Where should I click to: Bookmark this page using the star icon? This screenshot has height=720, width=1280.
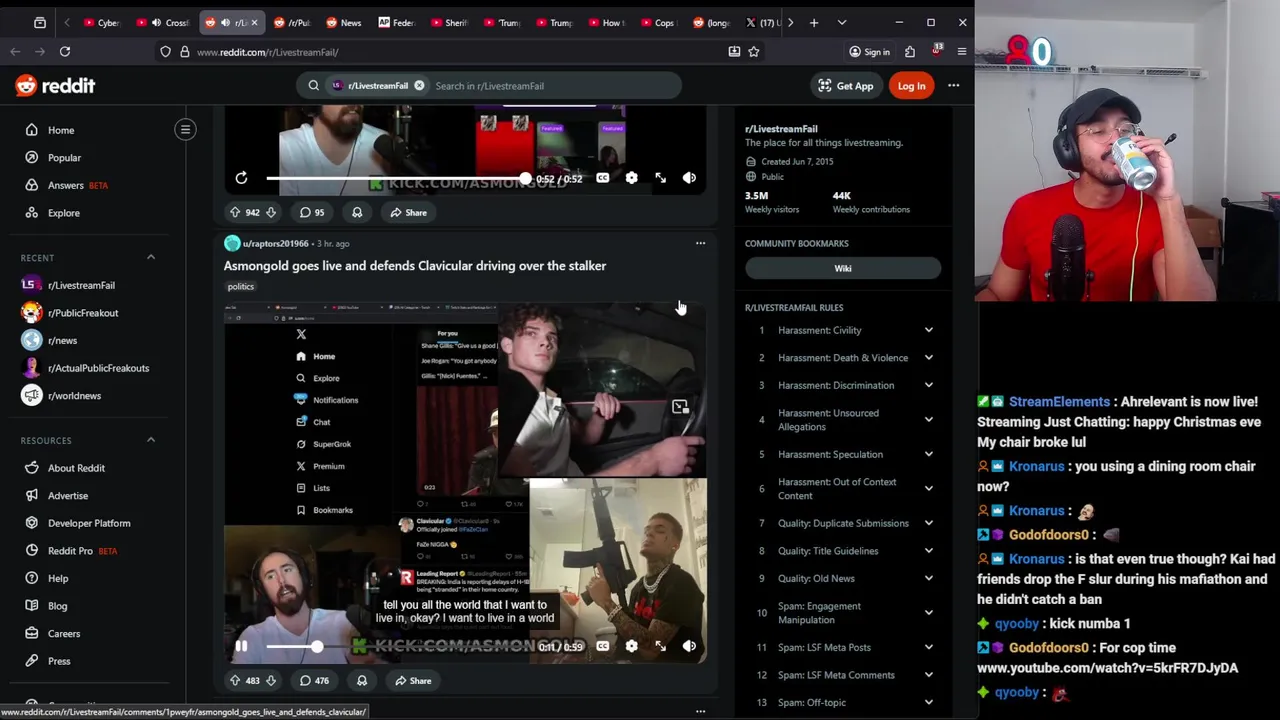pos(754,52)
